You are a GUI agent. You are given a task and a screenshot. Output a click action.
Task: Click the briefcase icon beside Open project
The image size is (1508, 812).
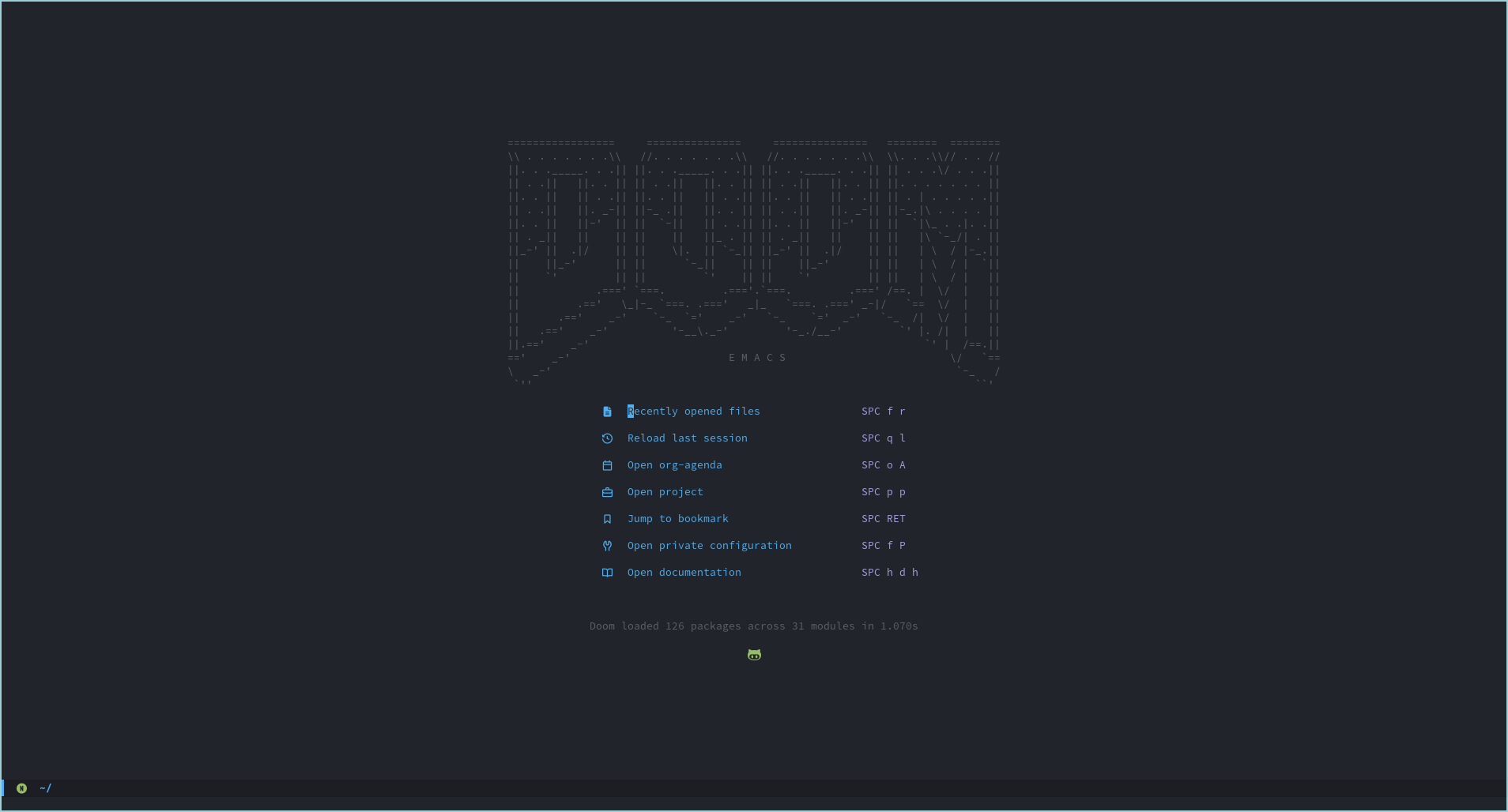[607, 492]
